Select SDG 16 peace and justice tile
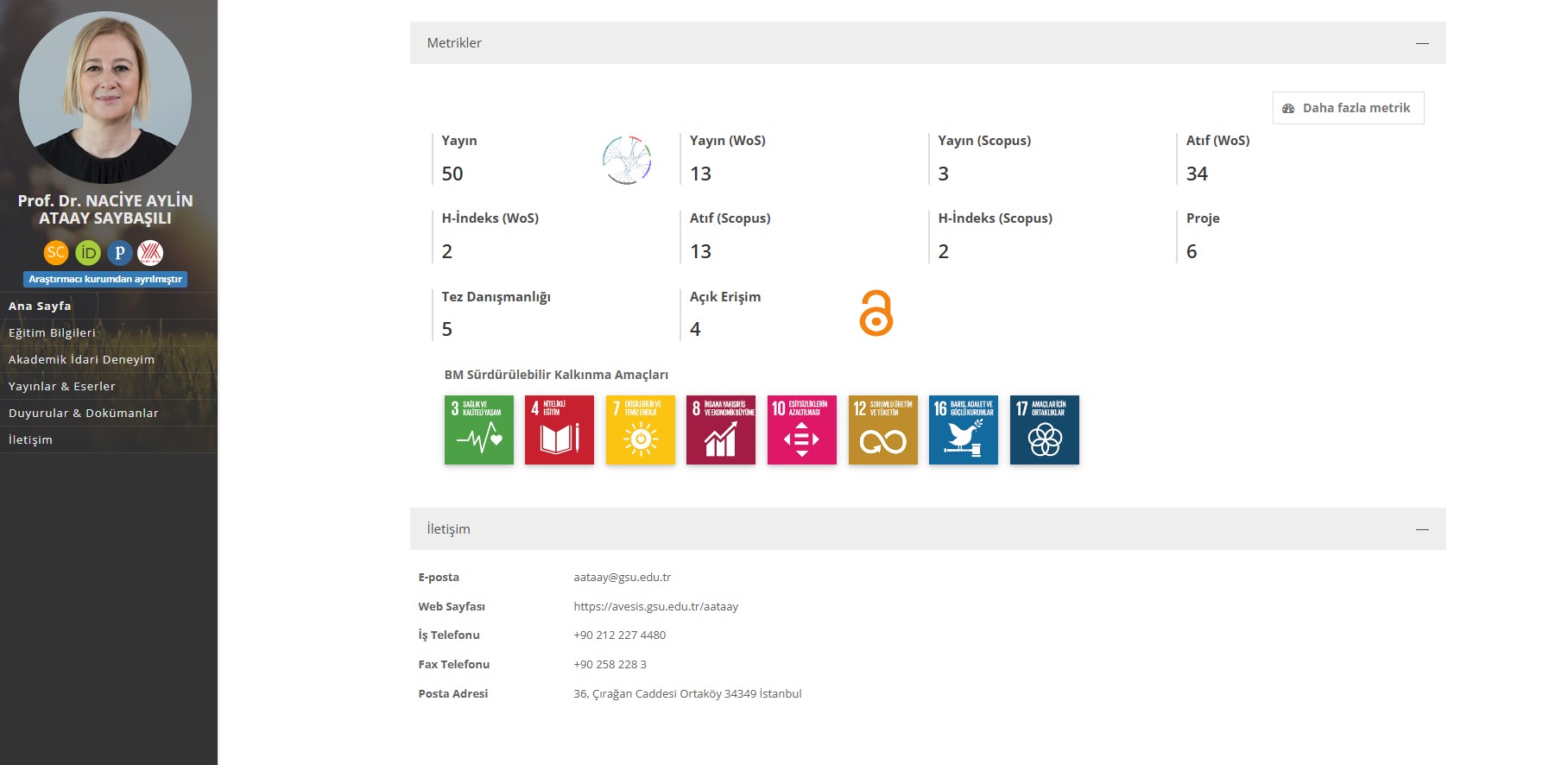The width and height of the screenshot is (1568, 765). tap(964, 430)
